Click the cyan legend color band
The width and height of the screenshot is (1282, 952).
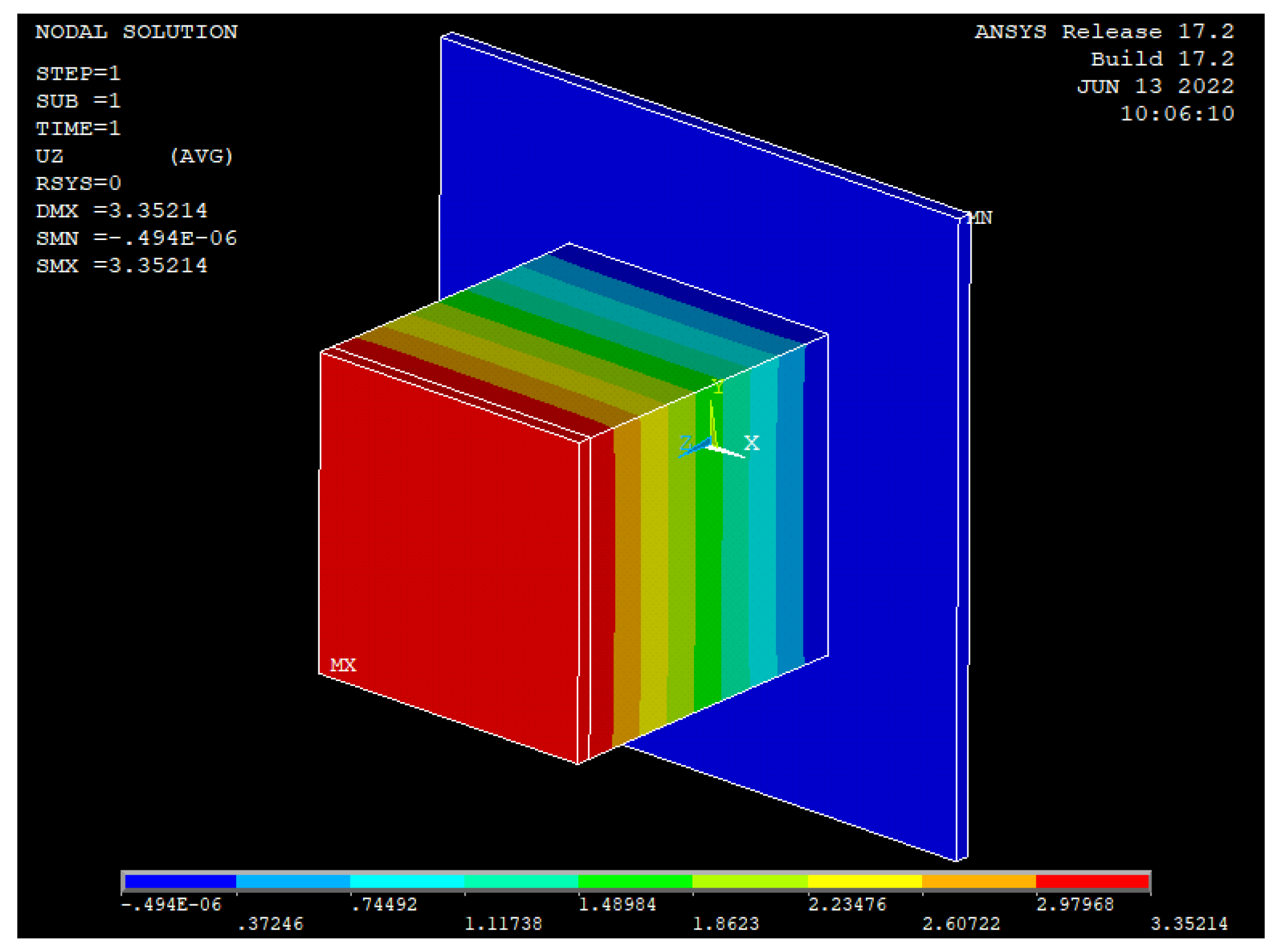coord(407,881)
